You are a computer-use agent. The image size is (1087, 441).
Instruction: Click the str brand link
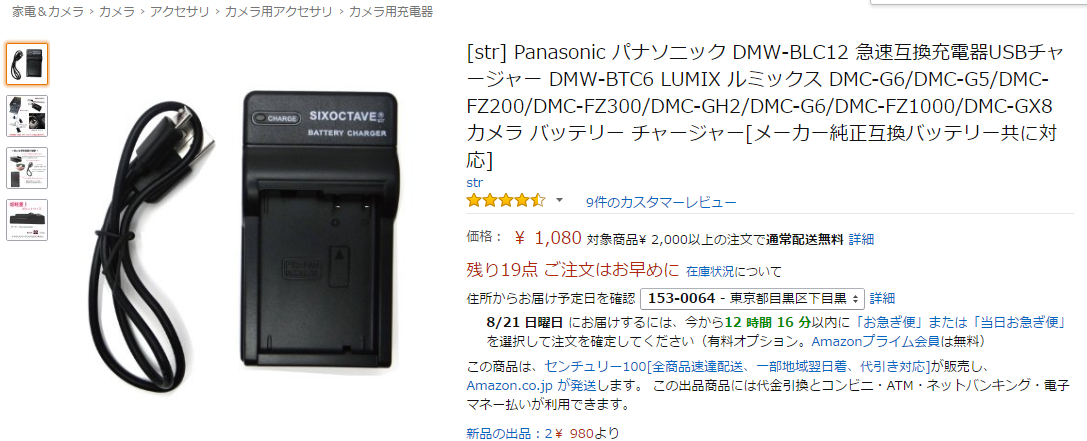point(474,183)
